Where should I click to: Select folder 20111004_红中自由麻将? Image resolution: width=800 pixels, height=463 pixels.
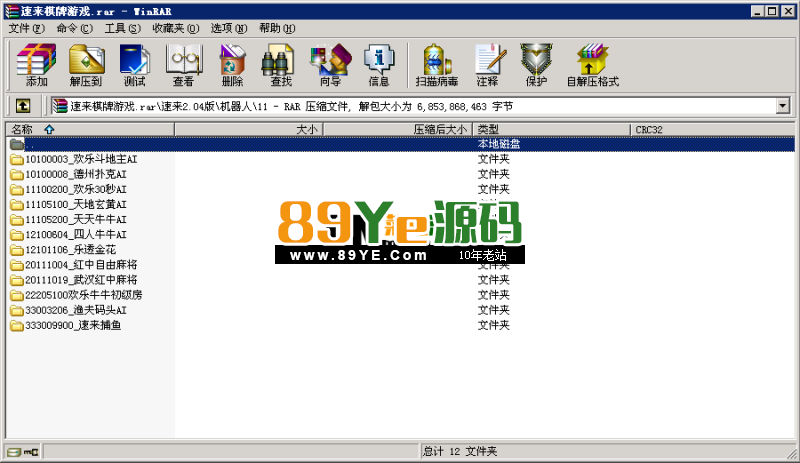coord(73,264)
